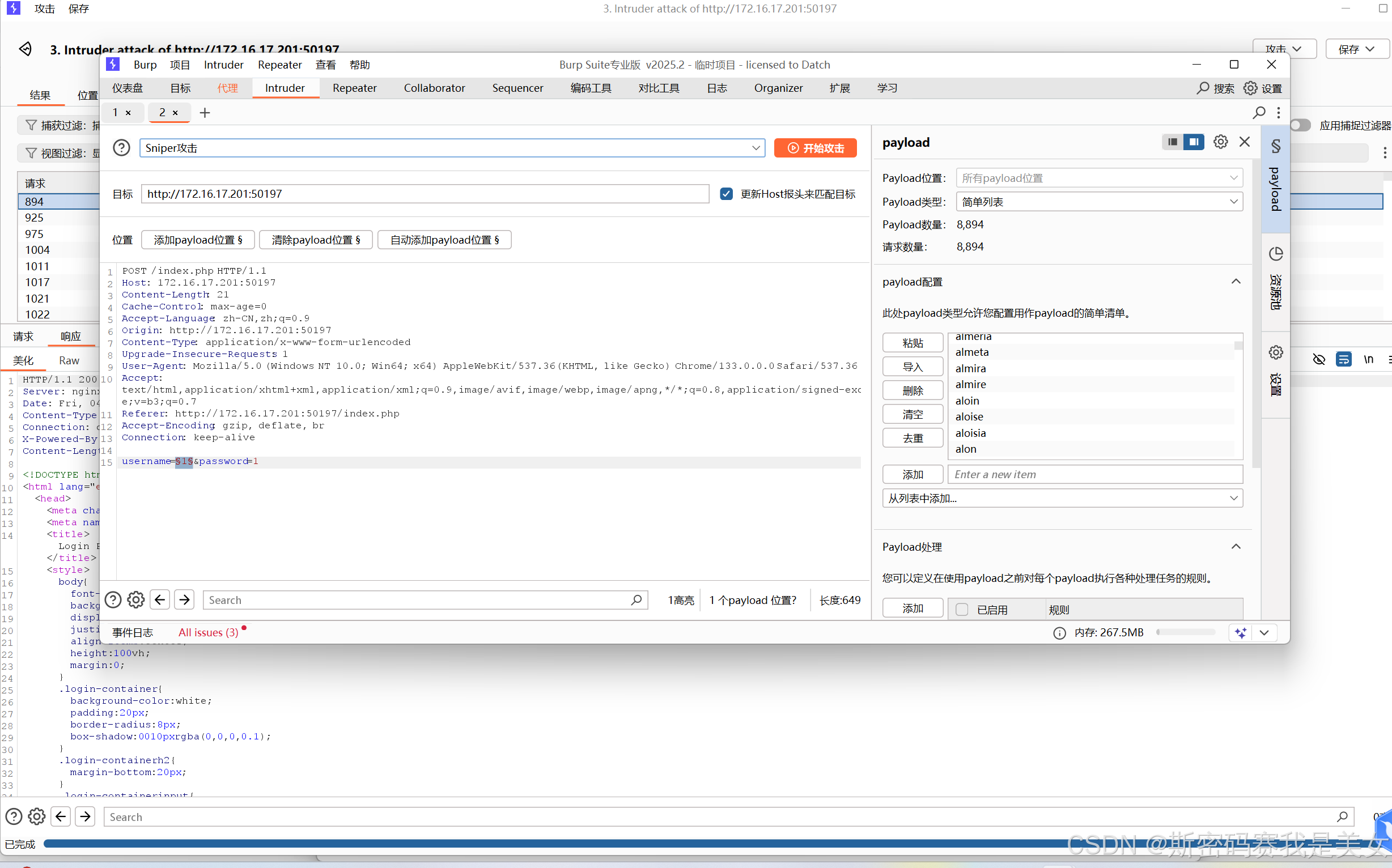Click the AI sparkle icon in the status bar

tap(1241, 633)
